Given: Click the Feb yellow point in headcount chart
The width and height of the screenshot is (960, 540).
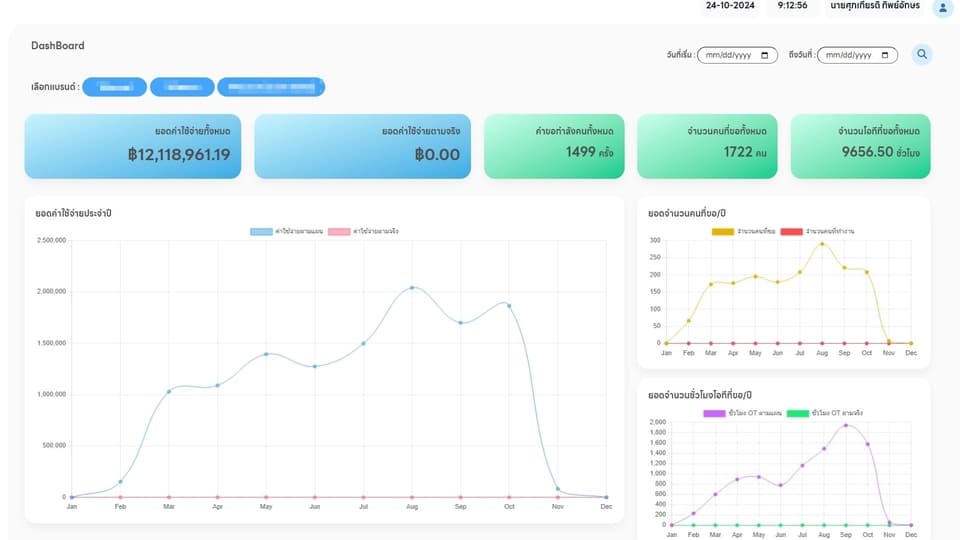Looking at the screenshot, I should [x=689, y=321].
